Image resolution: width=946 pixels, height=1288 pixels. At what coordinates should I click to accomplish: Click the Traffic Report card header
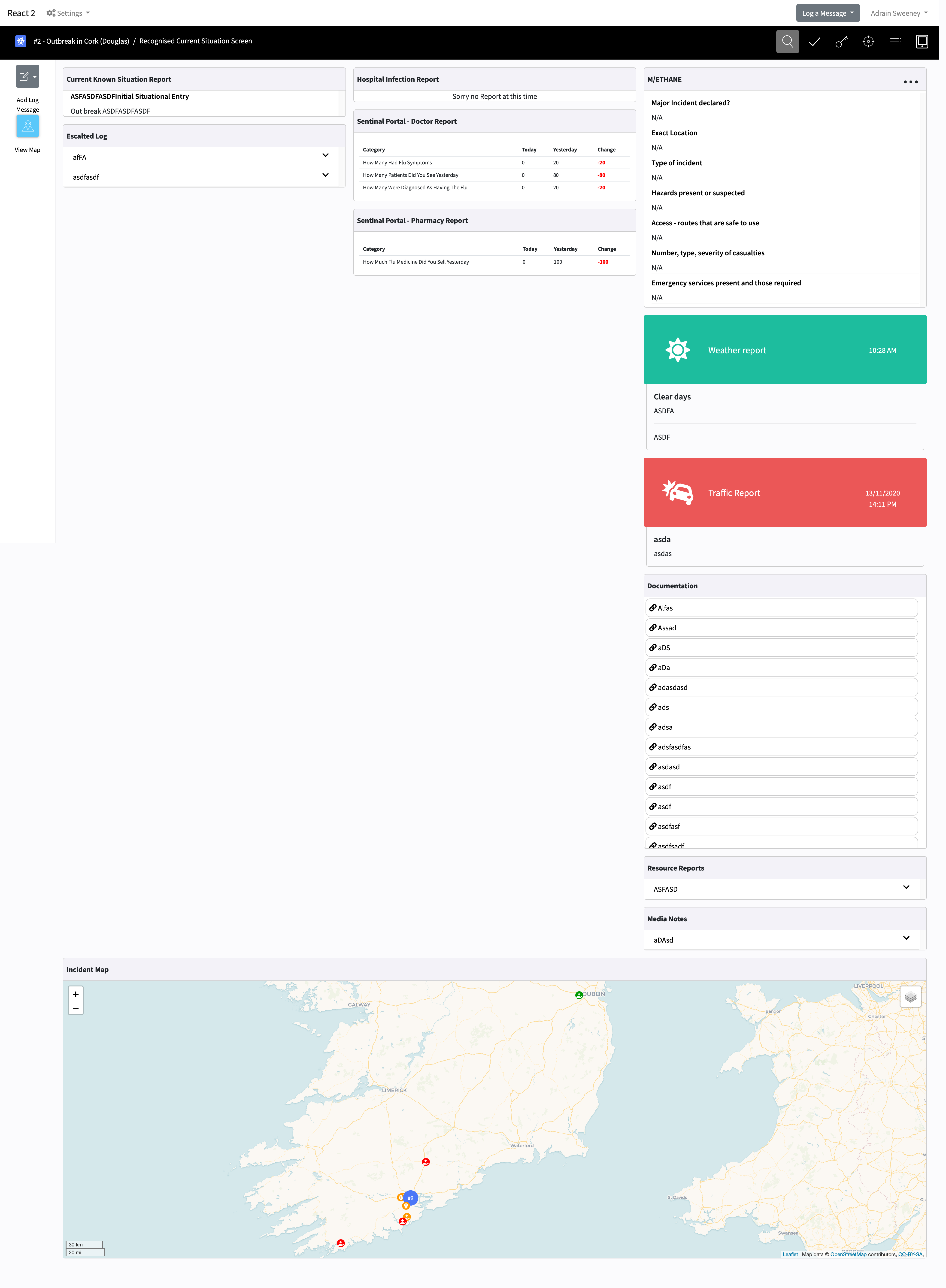coord(785,492)
